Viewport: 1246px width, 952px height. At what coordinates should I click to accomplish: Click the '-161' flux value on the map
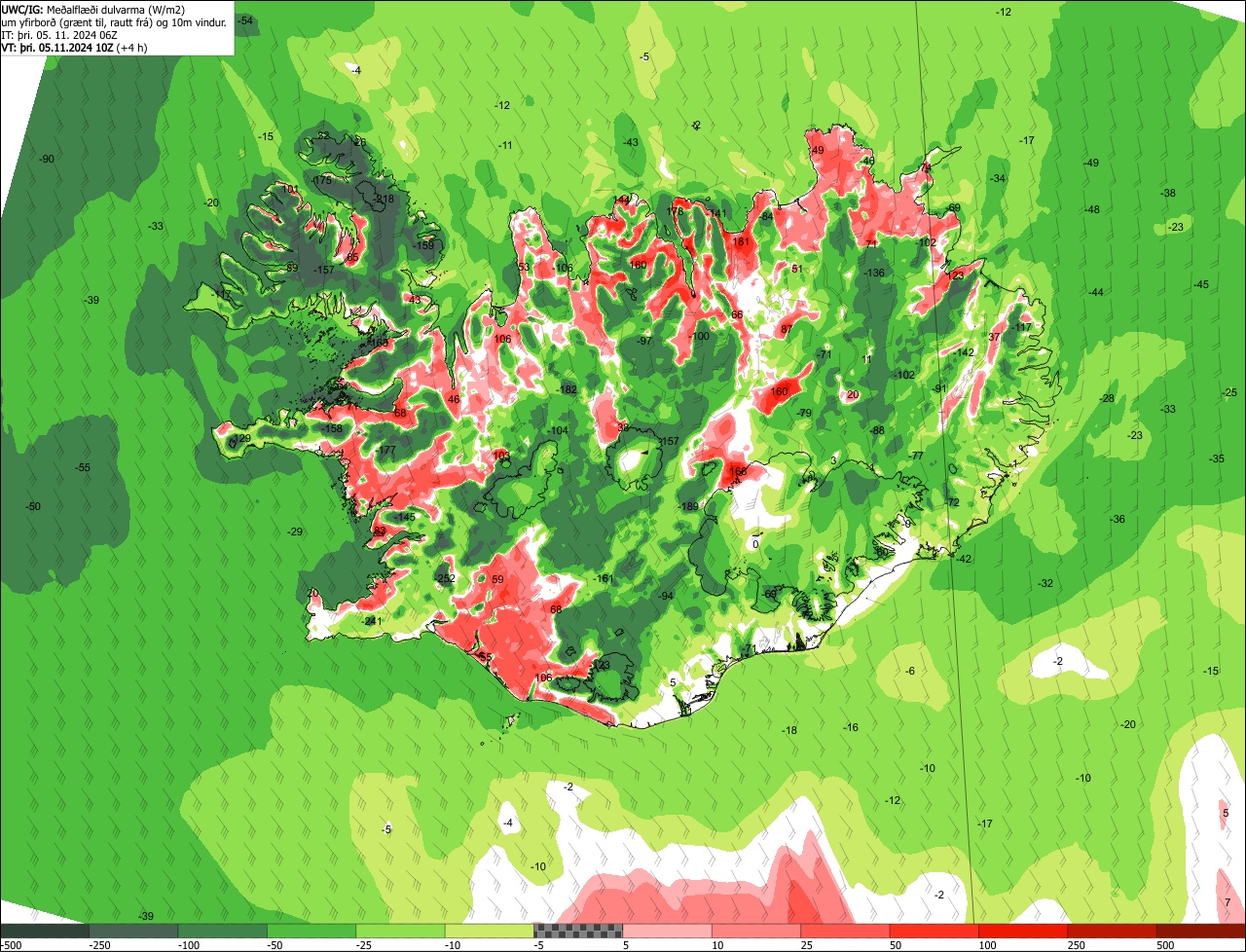tap(605, 578)
